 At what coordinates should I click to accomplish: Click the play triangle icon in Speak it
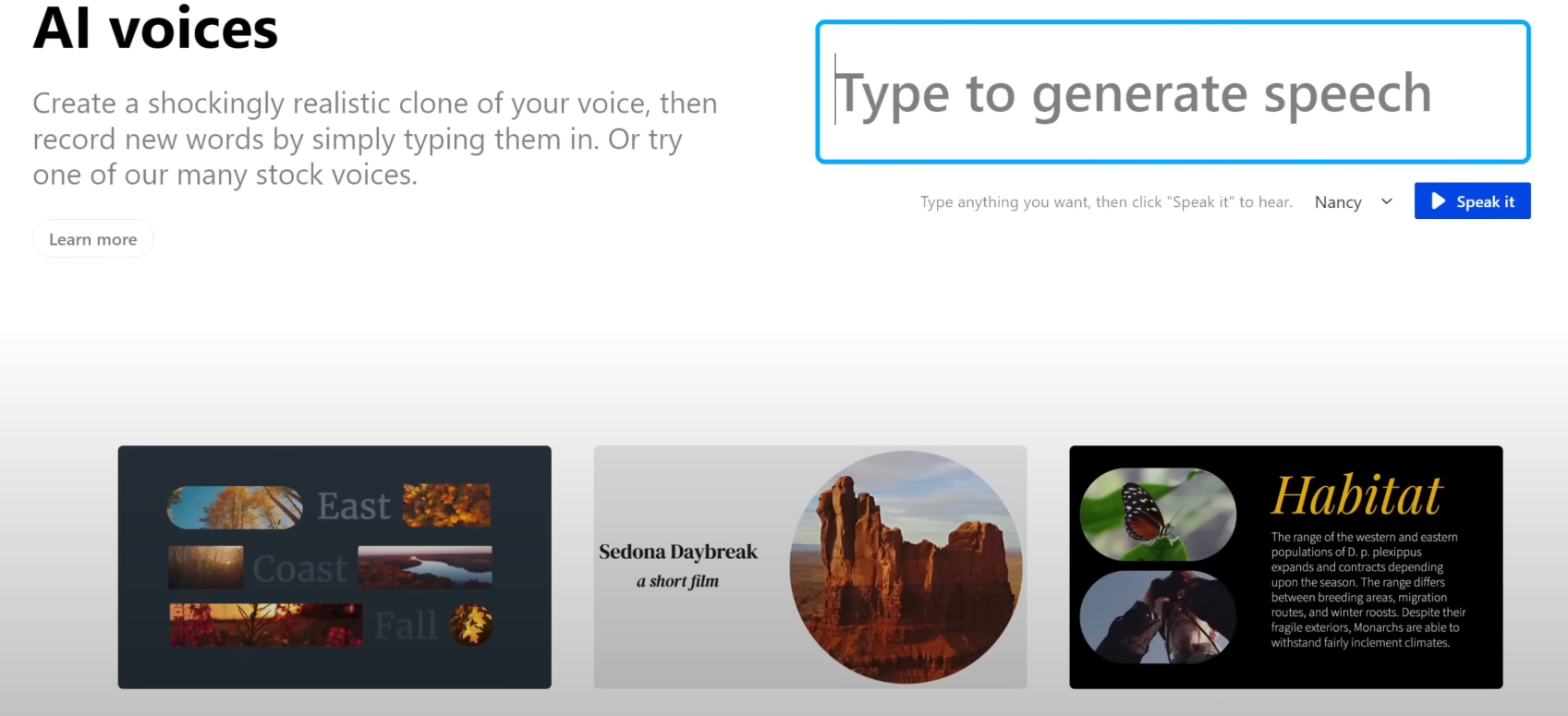[1438, 201]
